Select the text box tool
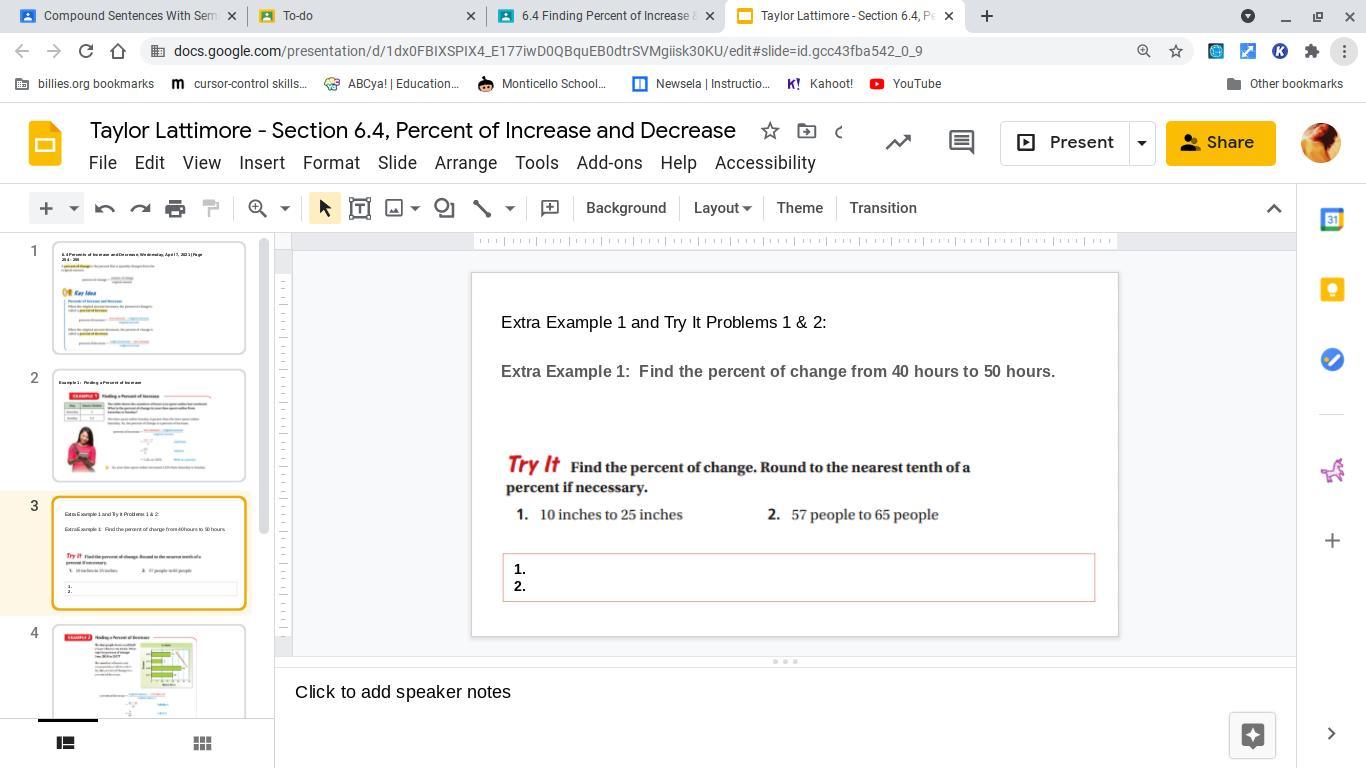 coord(360,208)
